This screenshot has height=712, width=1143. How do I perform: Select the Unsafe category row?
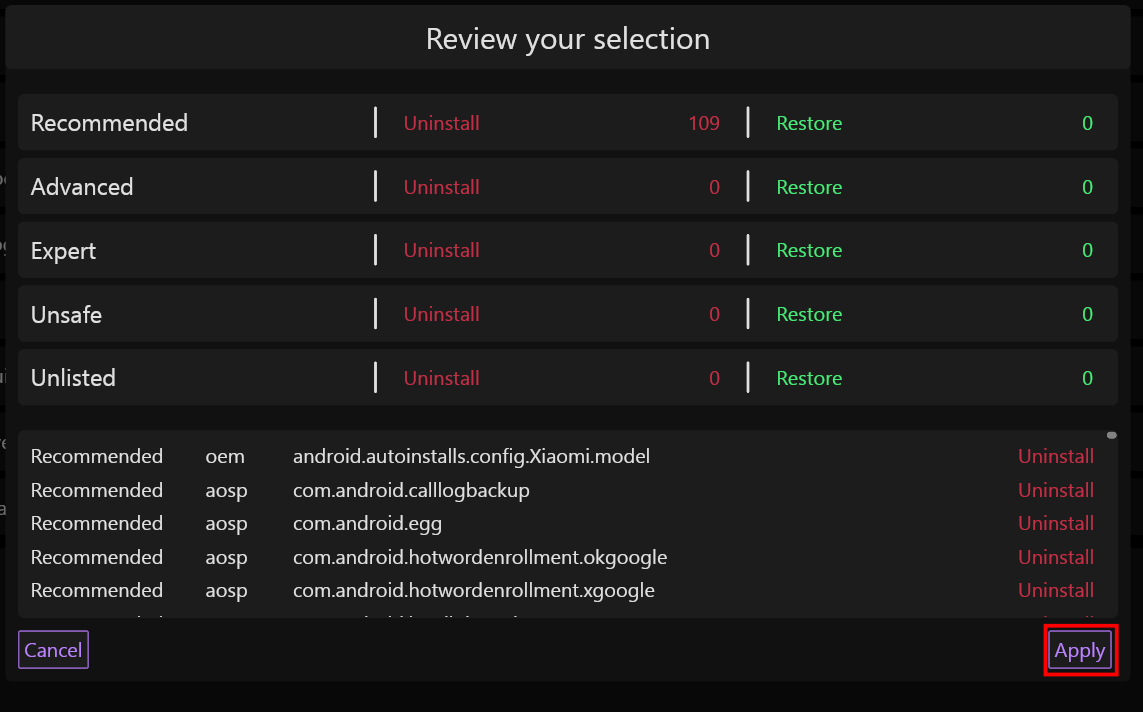click(66, 313)
